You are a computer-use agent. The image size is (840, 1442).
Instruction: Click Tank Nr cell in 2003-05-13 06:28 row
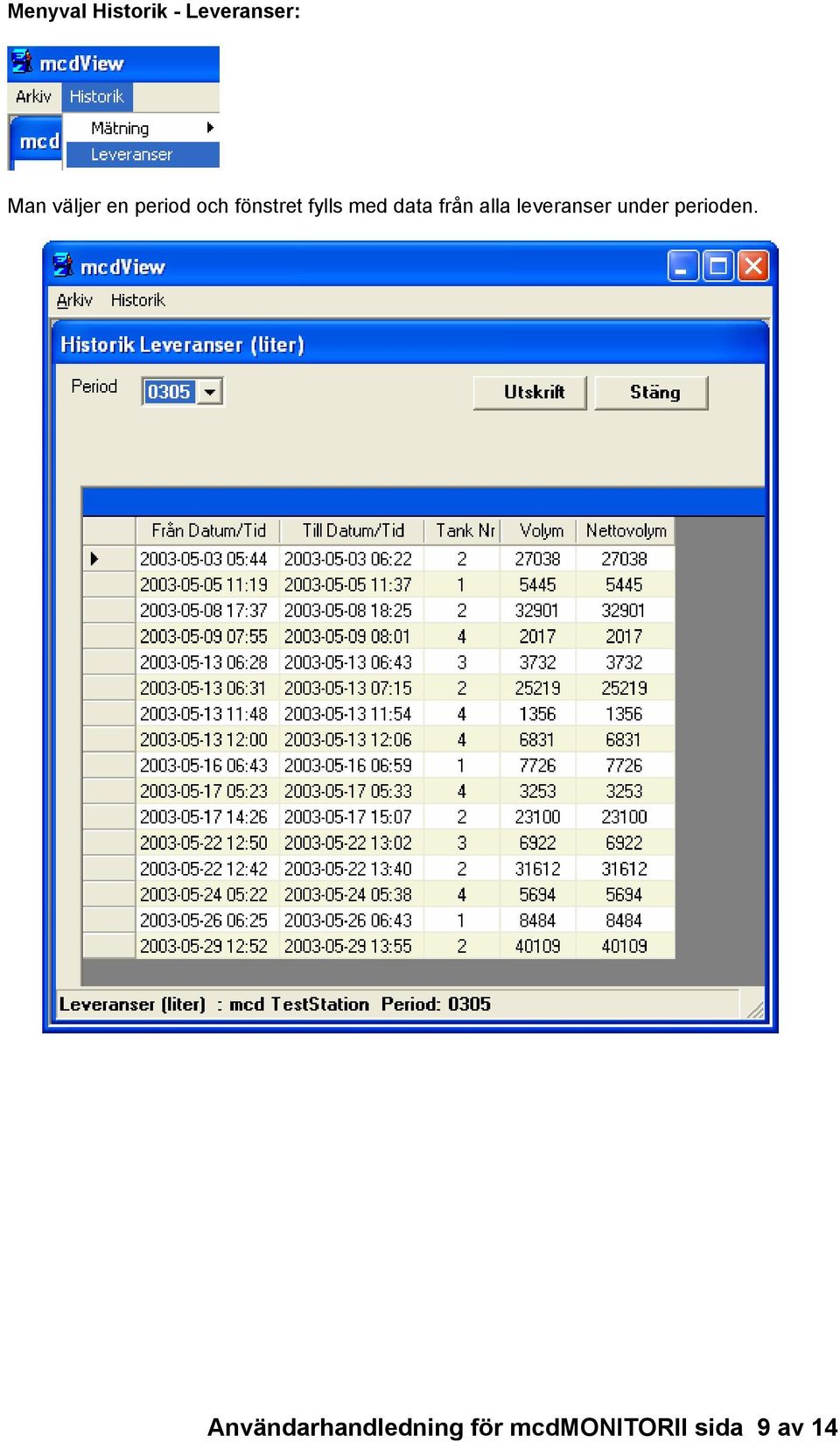[462, 661]
